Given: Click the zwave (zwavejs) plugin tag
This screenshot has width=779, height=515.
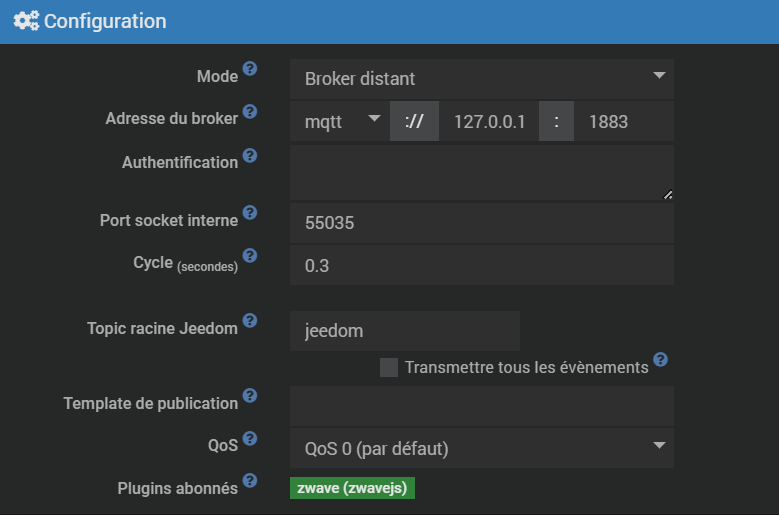Looking at the screenshot, I should click(x=352, y=488).
